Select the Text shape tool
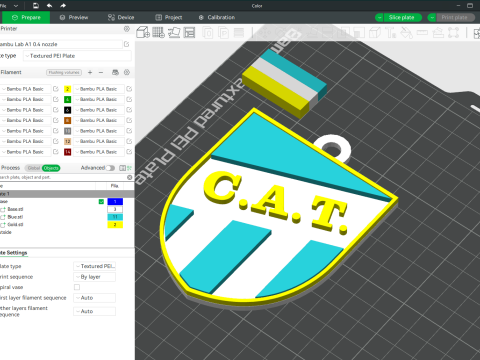Image resolution: width=480 pixels, height=360 pixels. pos(390,33)
